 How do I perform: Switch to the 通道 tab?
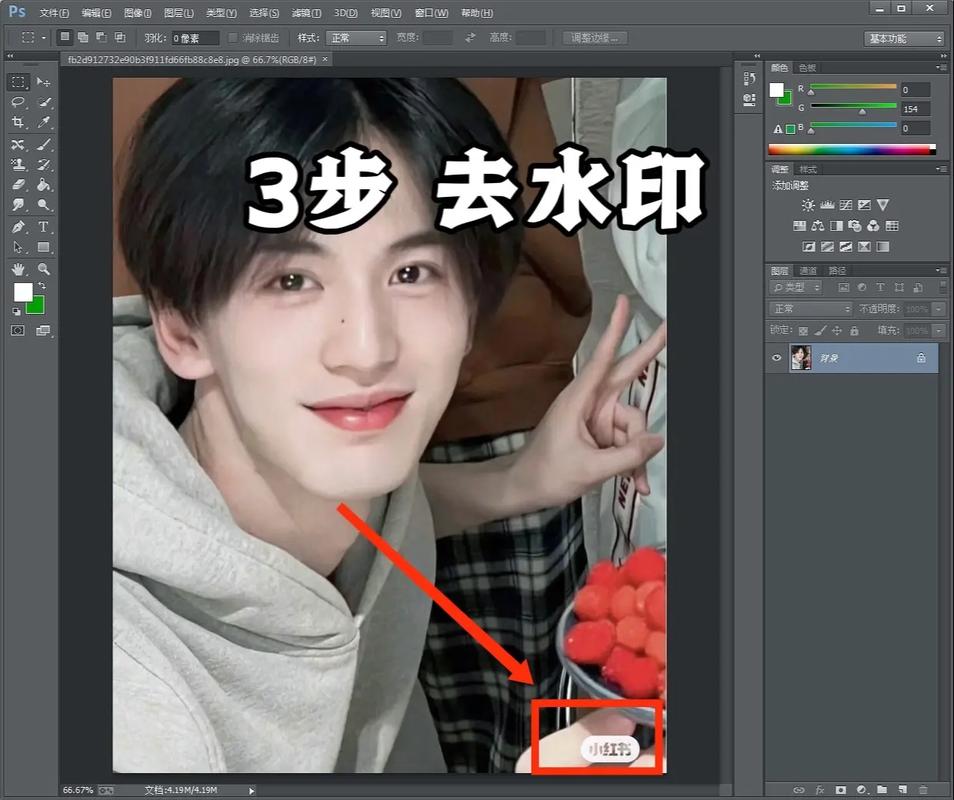tap(808, 271)
